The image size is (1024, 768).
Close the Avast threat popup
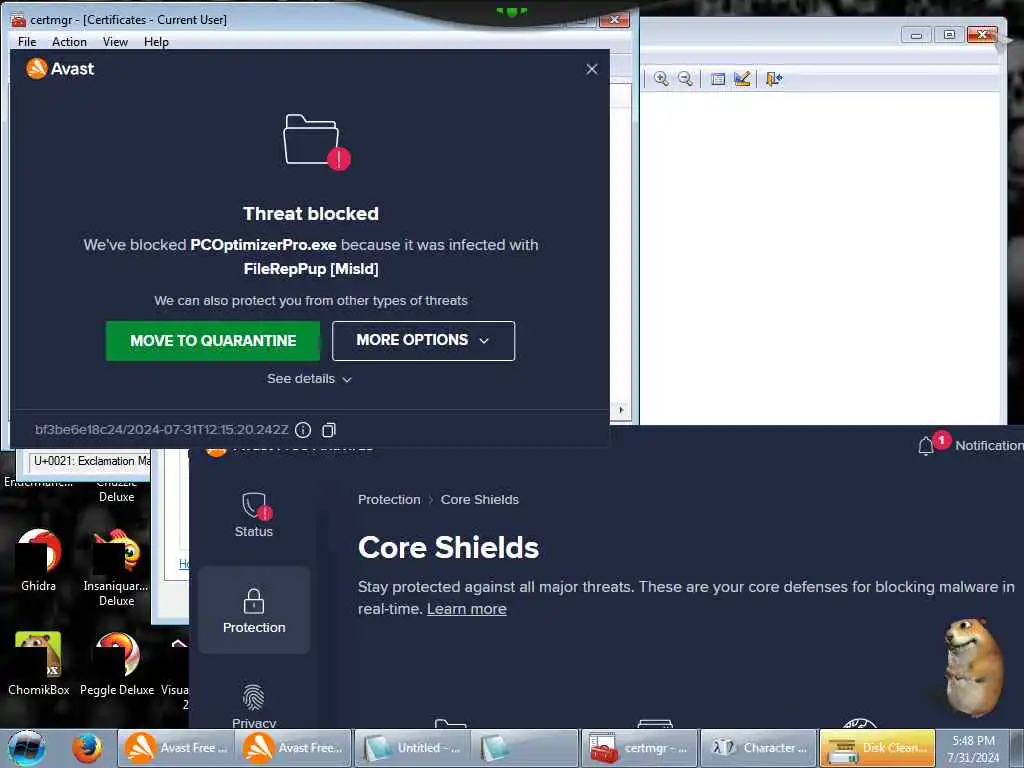click(592, 69)
